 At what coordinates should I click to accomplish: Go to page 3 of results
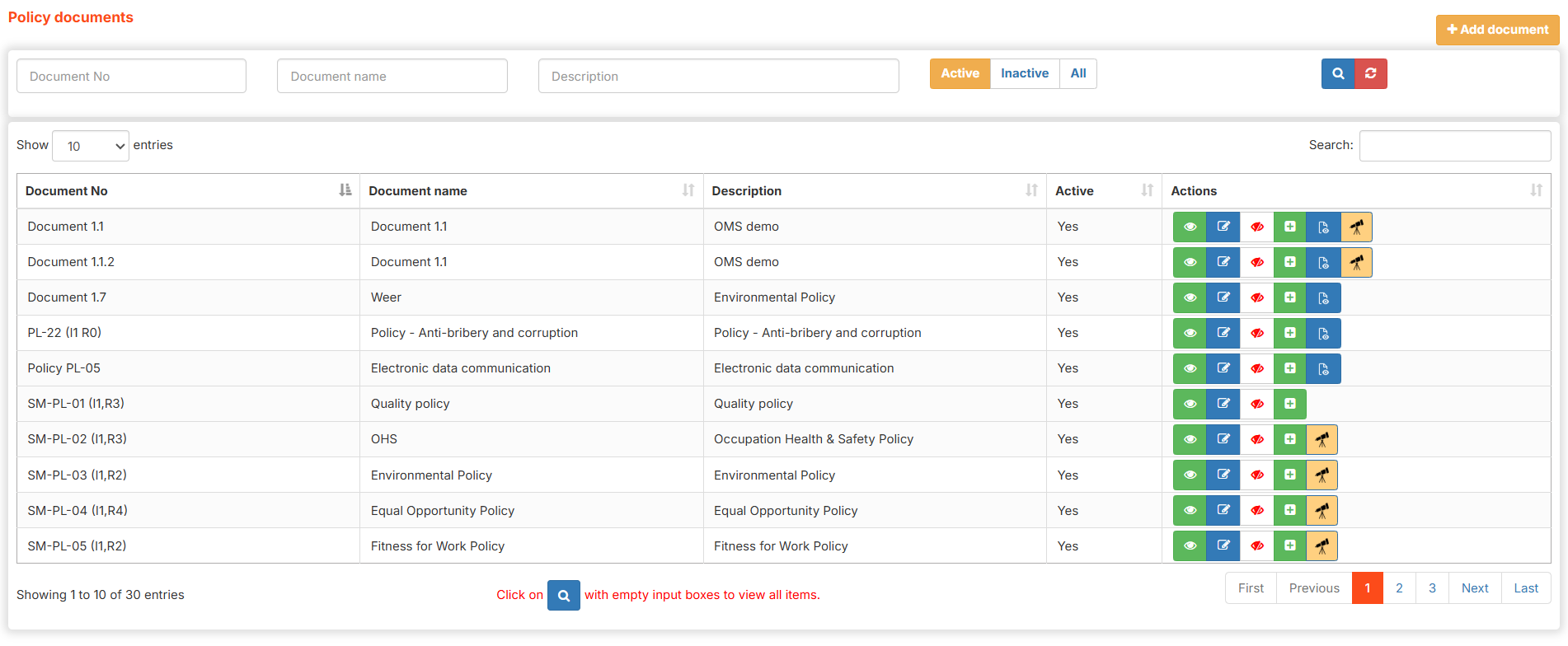point(1432,588)
